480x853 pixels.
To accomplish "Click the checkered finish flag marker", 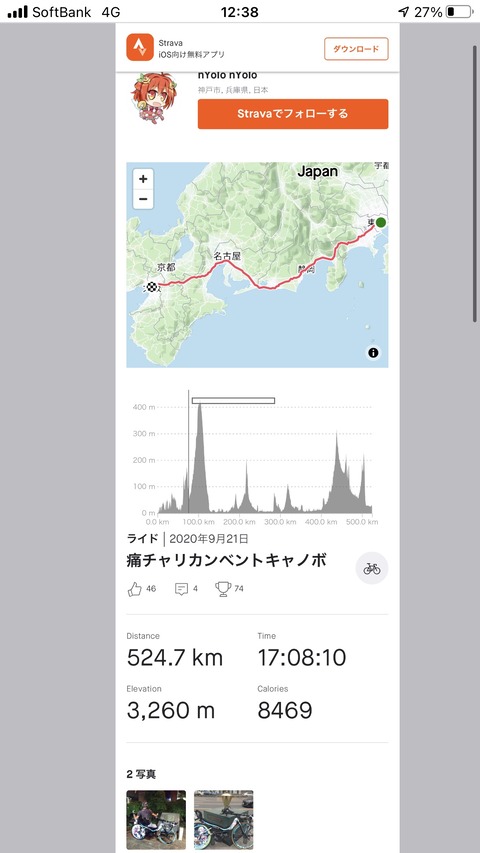I will click(x=152, y=287).
